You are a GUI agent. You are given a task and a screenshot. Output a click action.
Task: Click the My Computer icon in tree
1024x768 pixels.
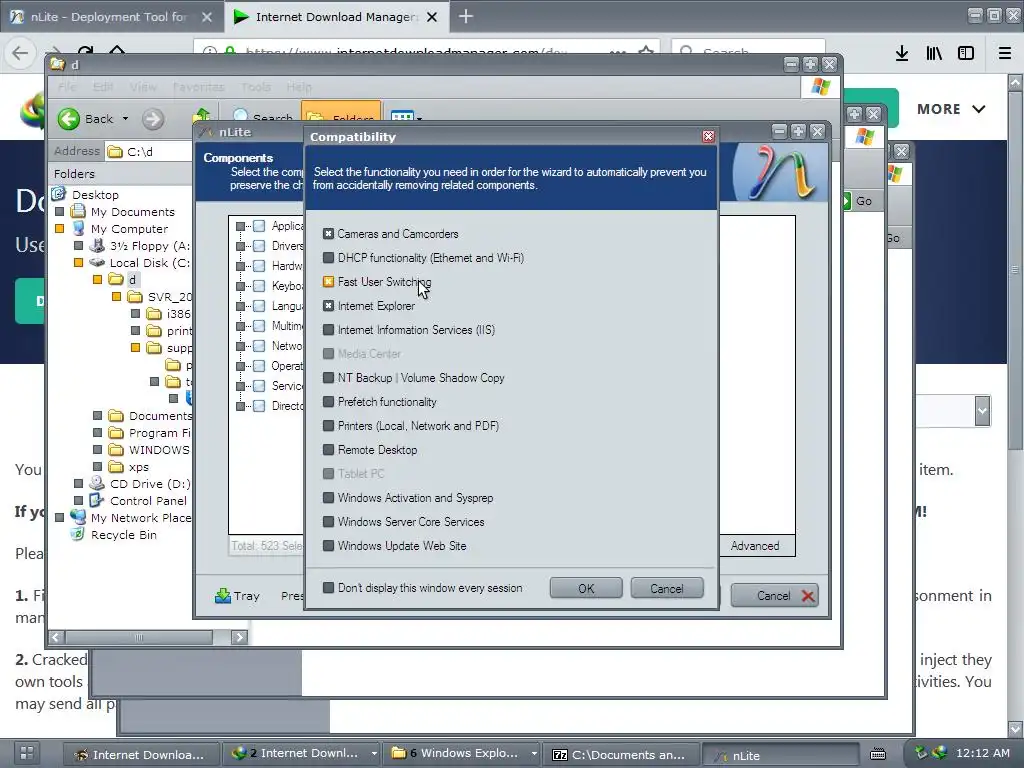78,229
